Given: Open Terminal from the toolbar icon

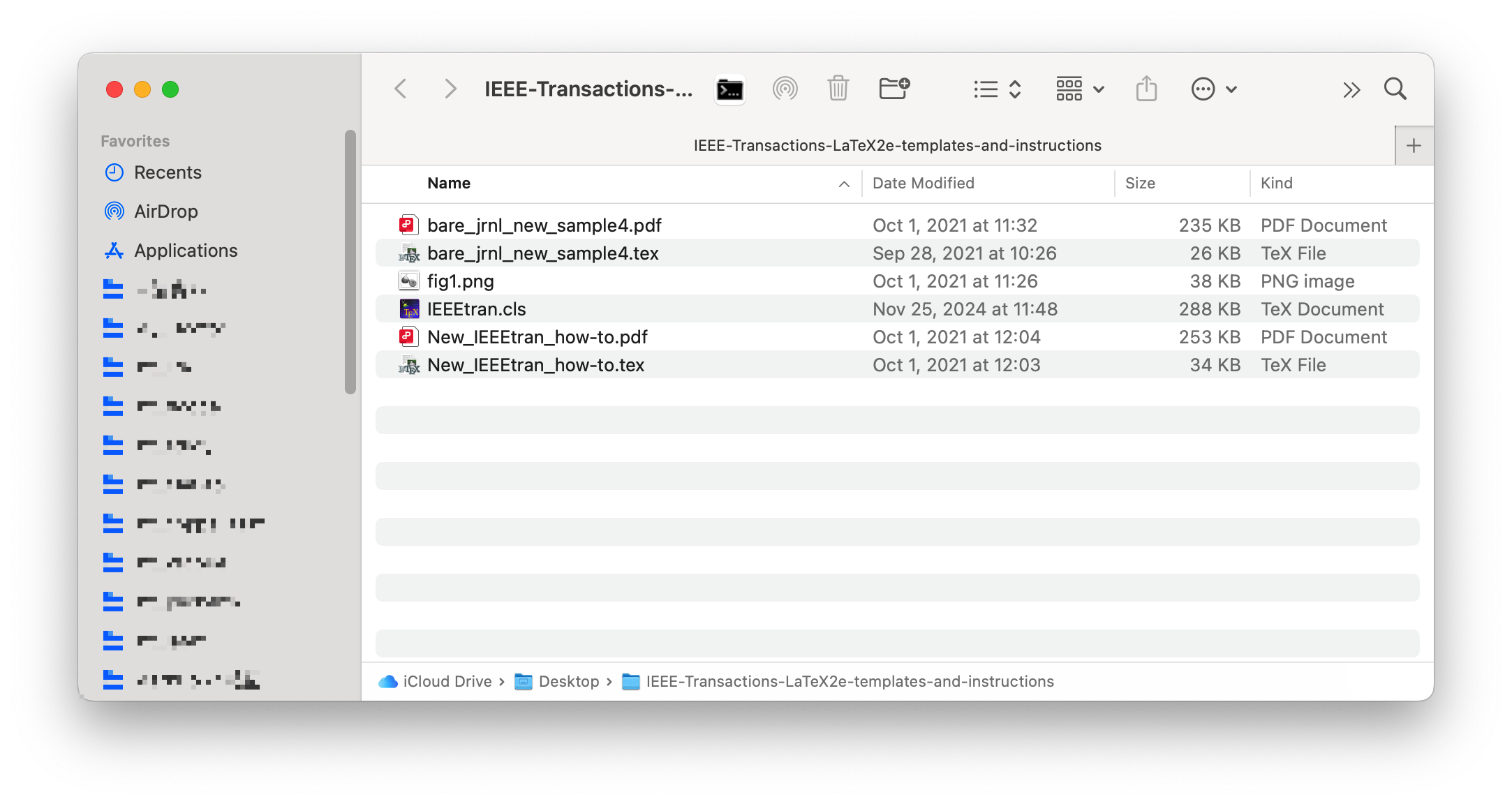Looking at the screenshot, I should click(730, 89).
